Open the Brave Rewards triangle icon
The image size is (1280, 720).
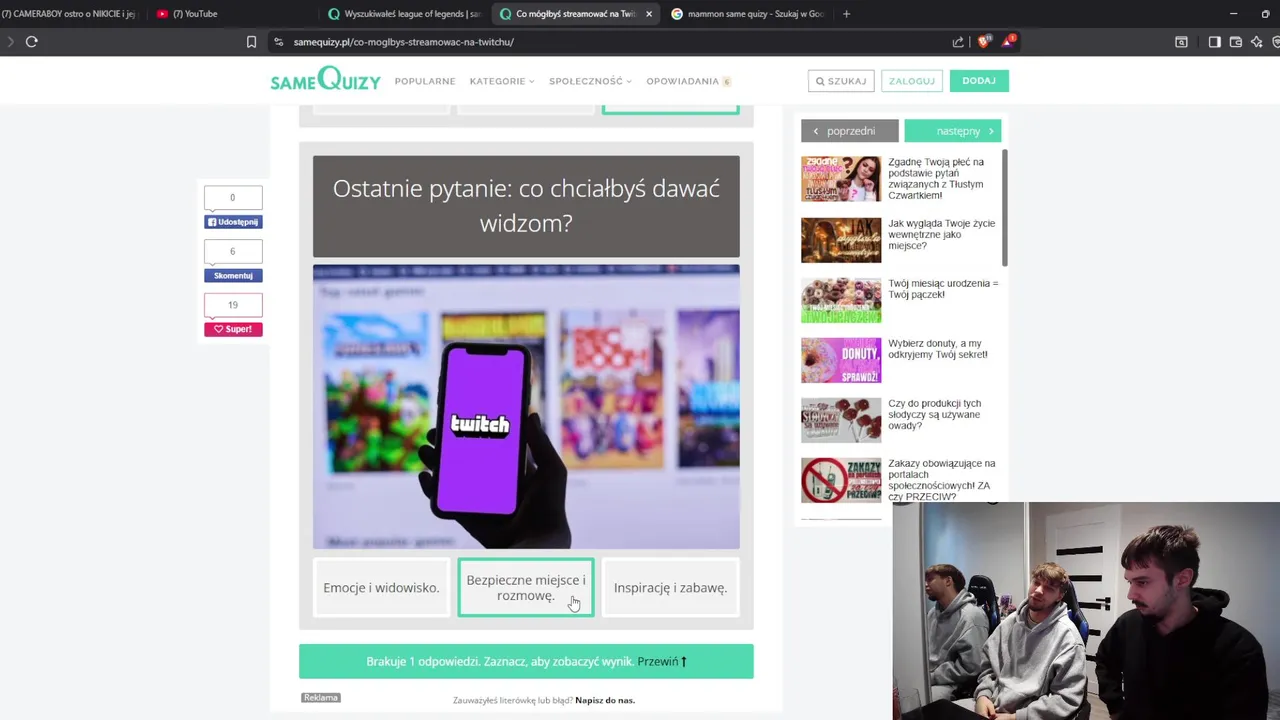pyautogui.click(x=1009, y=42)
